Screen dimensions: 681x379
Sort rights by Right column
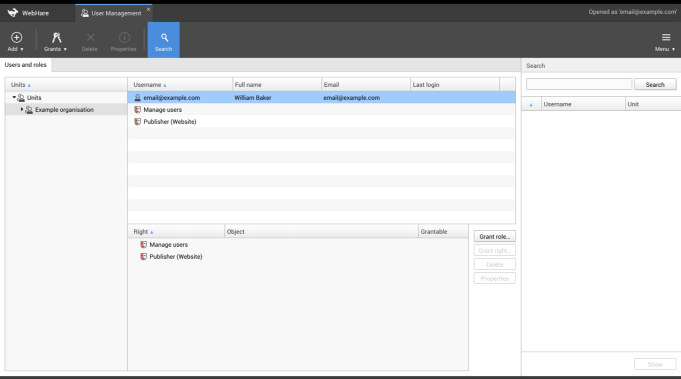176,231
